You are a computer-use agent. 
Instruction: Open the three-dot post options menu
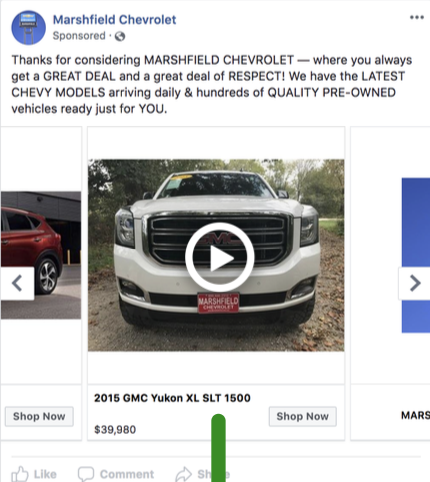417,17
